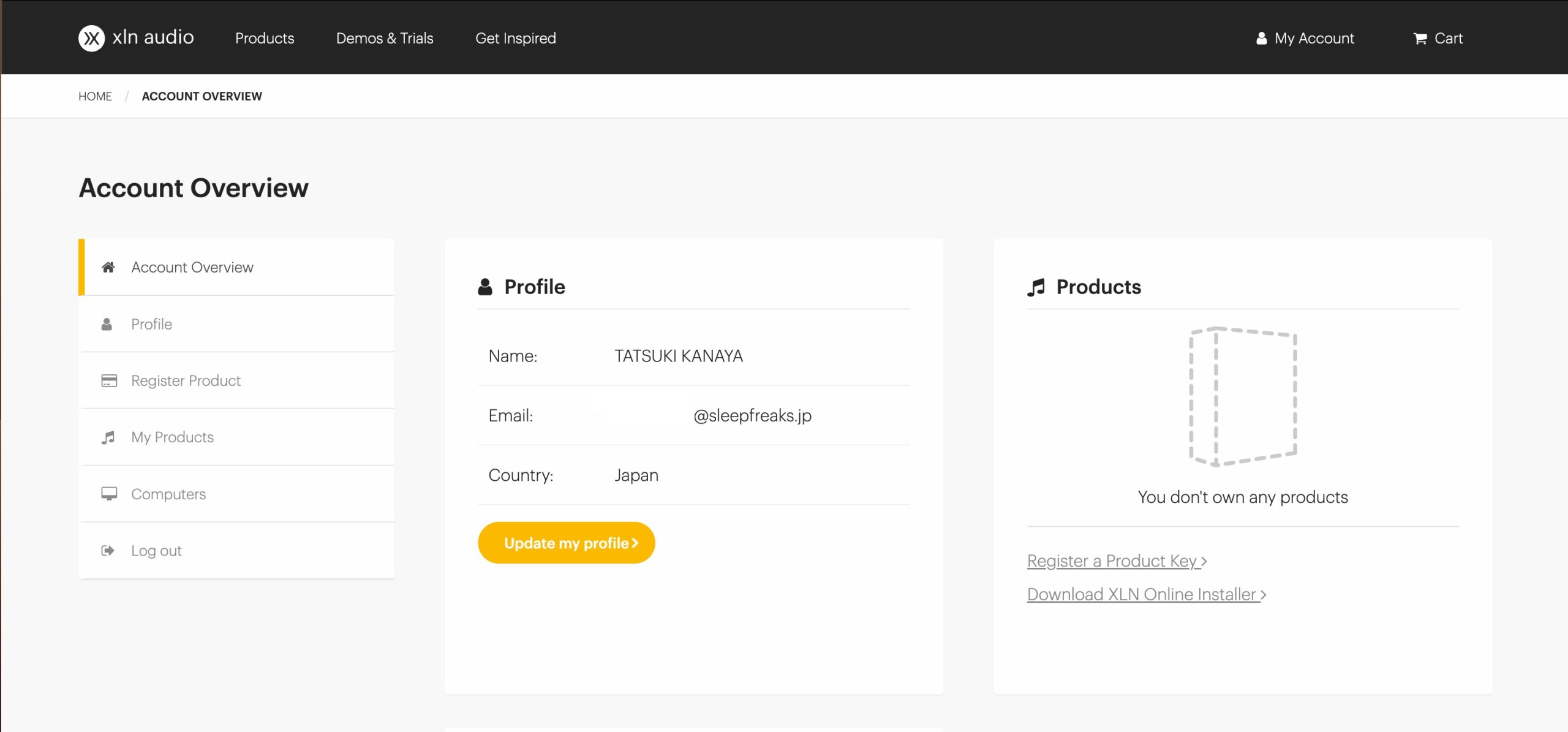Open the Products navigation menu
The height and width of the screenshot is (732, 1568).
click(x=265, y=38)
